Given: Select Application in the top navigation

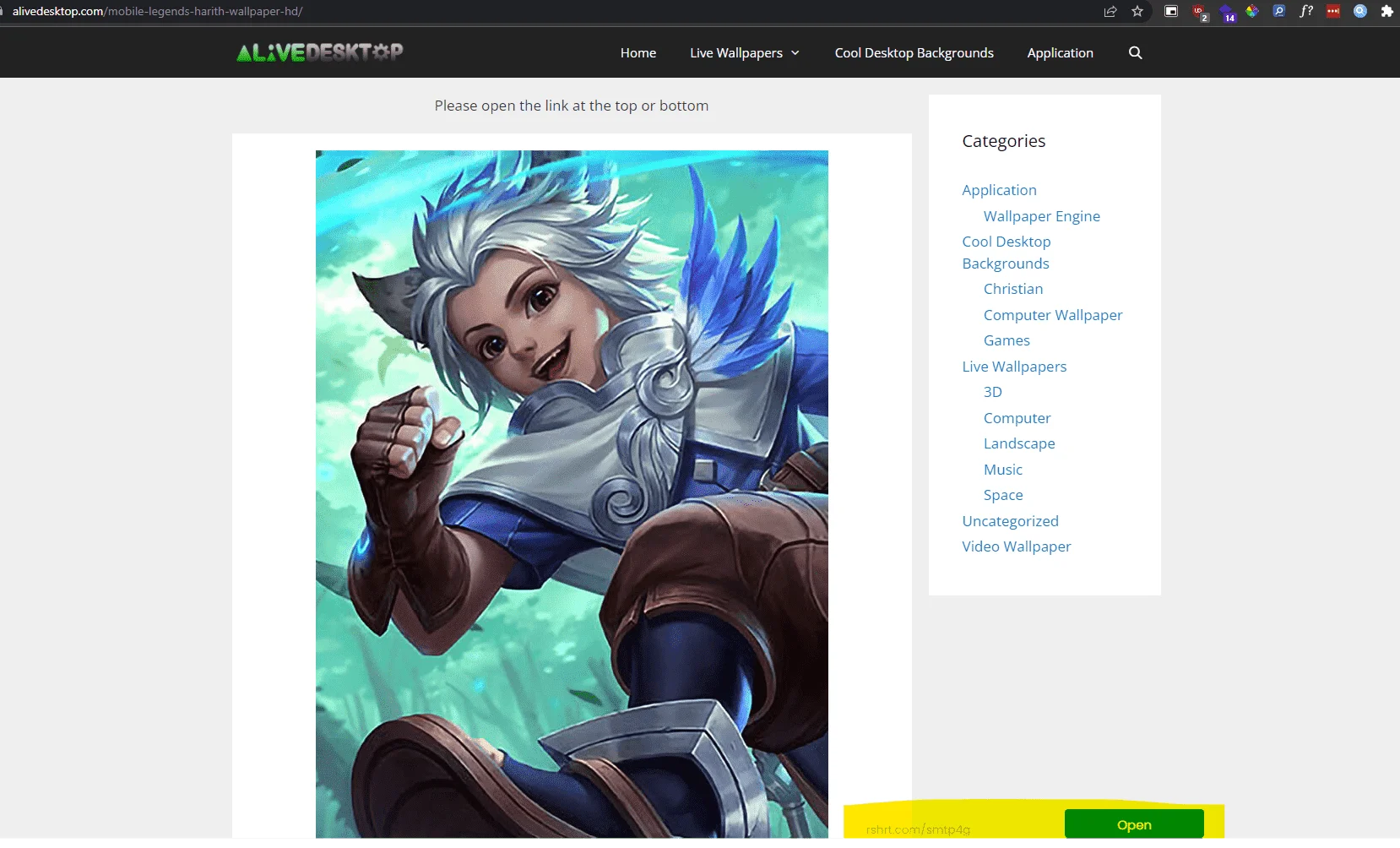Looking at the screenshot, I should pyautogui.click(x=1061, y=52).
